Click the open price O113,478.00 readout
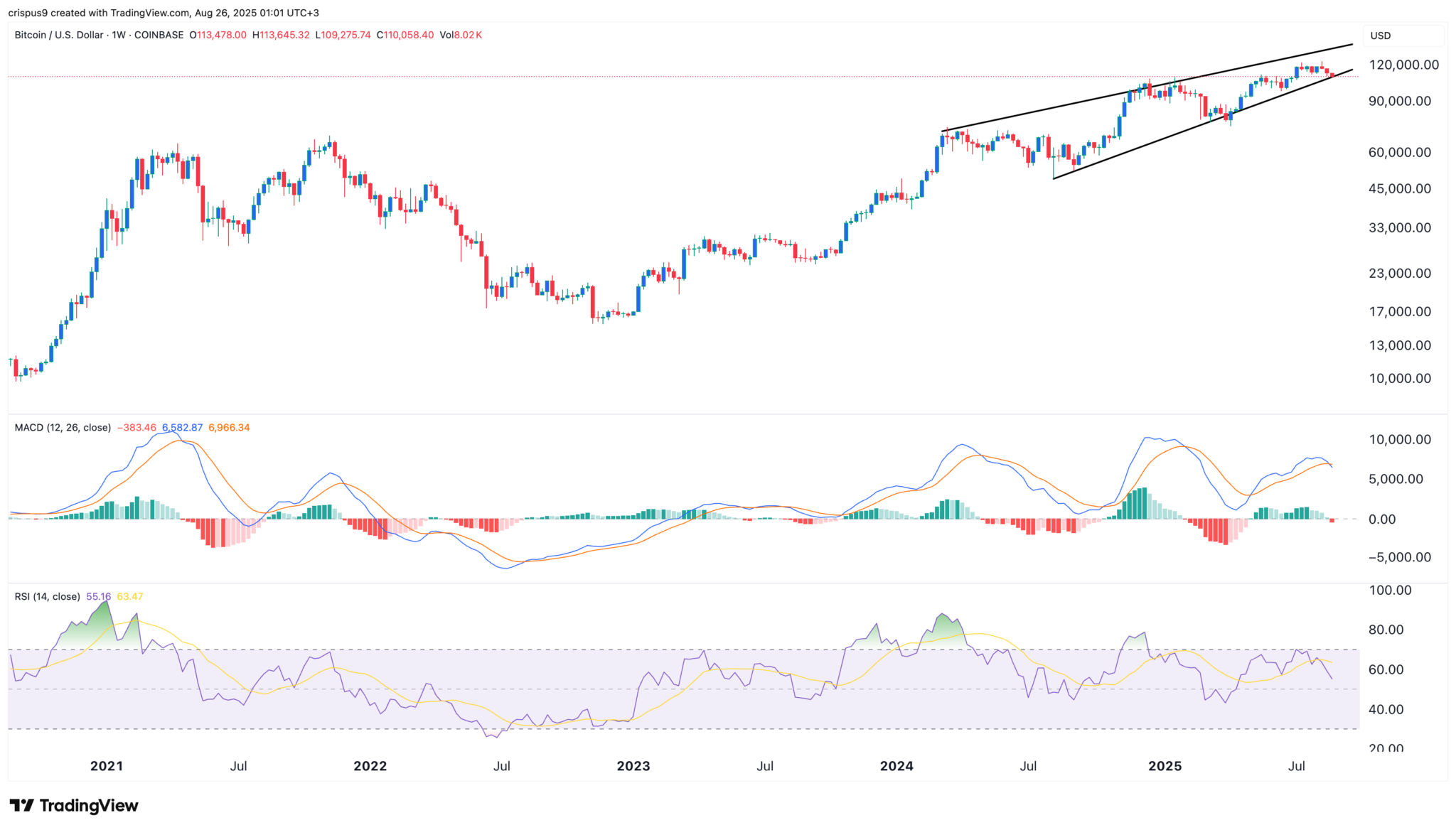 [x=218, y=35]
